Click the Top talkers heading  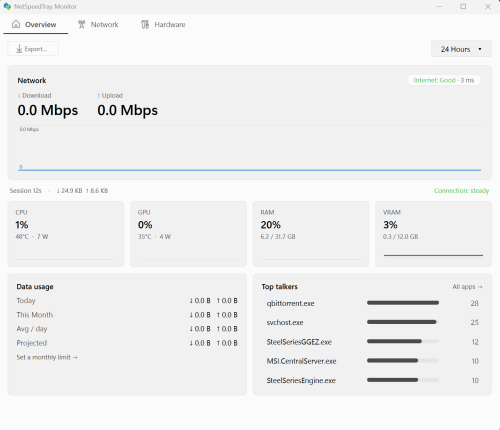(279, 287)
